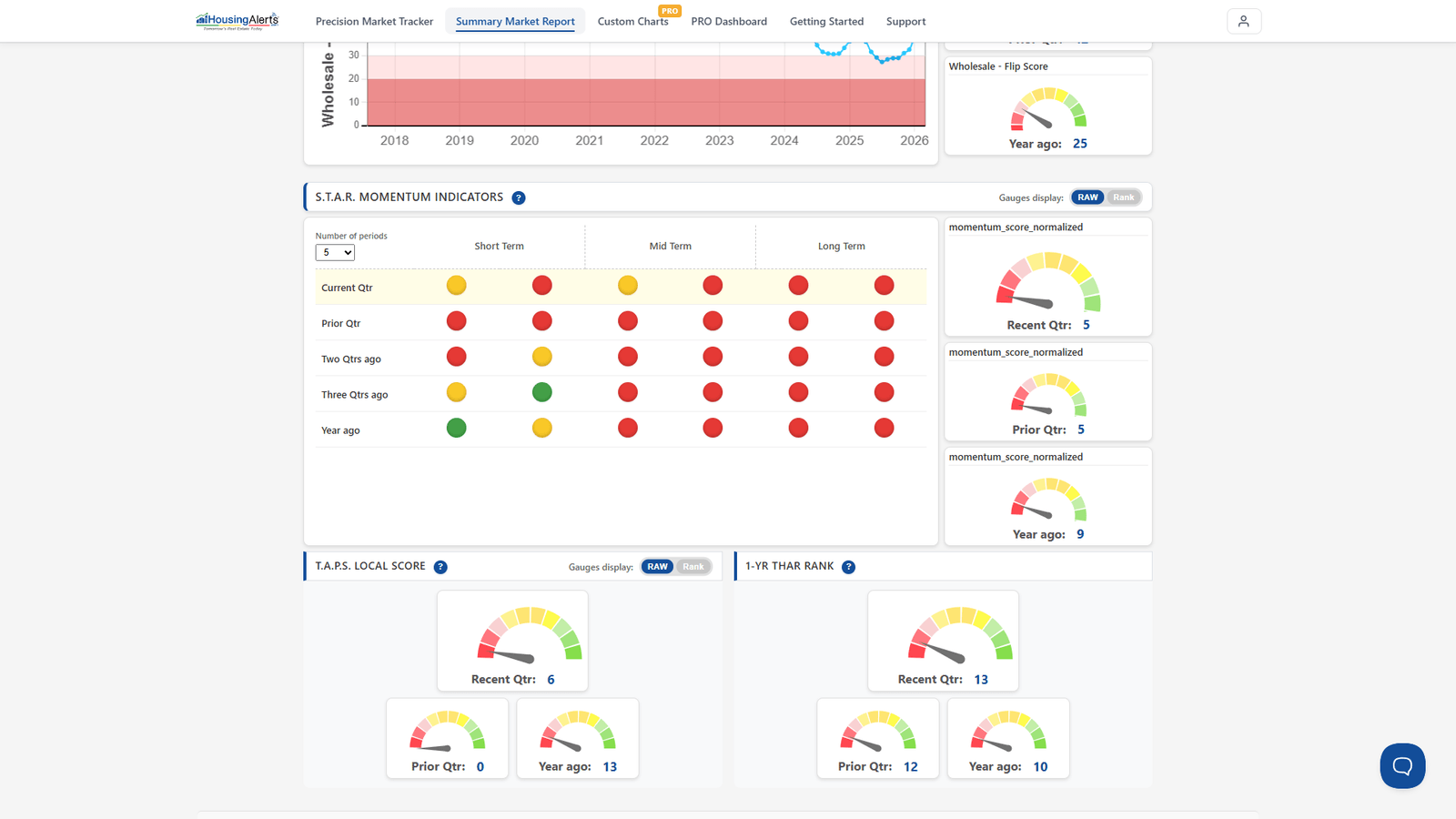Open the Custom Charts menu item
This screenshot has height=819, width=1456.
point(633,22)
